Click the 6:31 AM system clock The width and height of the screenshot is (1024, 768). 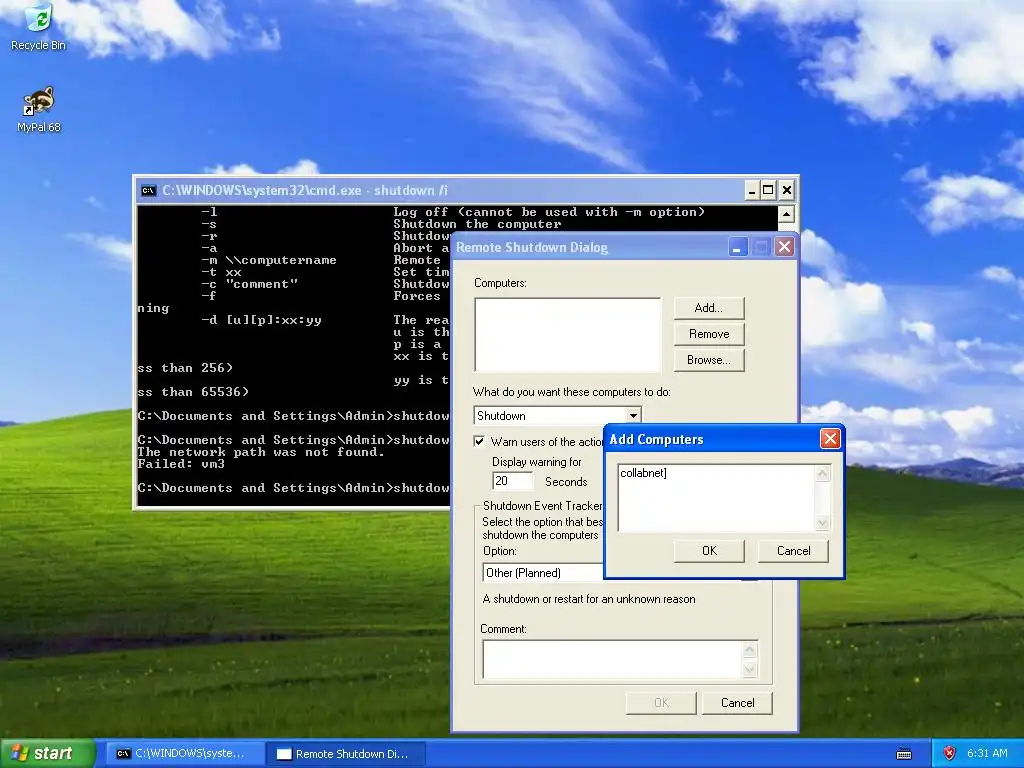coord(987,753)
